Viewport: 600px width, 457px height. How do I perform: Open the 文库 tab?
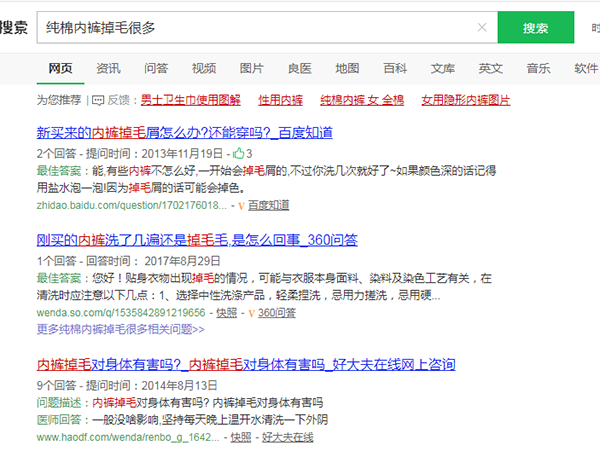(443, 69)
